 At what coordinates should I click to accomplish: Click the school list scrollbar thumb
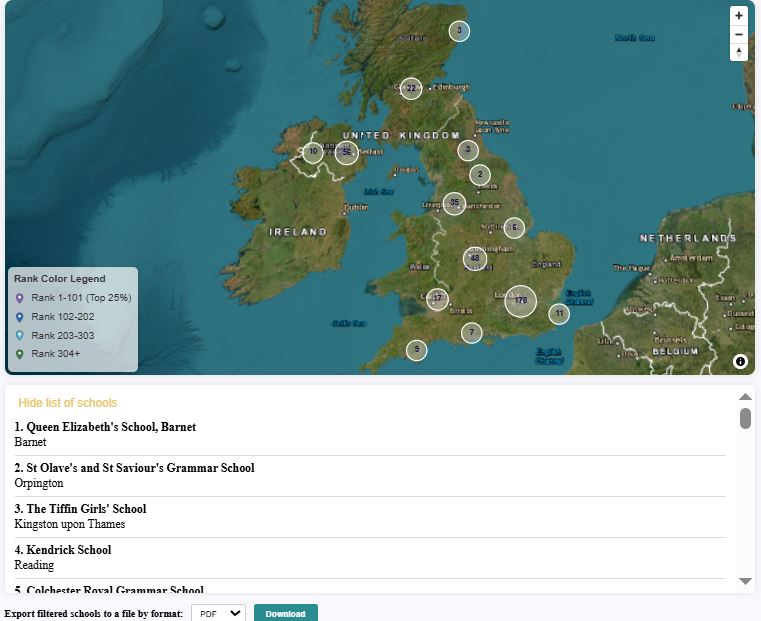point(745,418)
